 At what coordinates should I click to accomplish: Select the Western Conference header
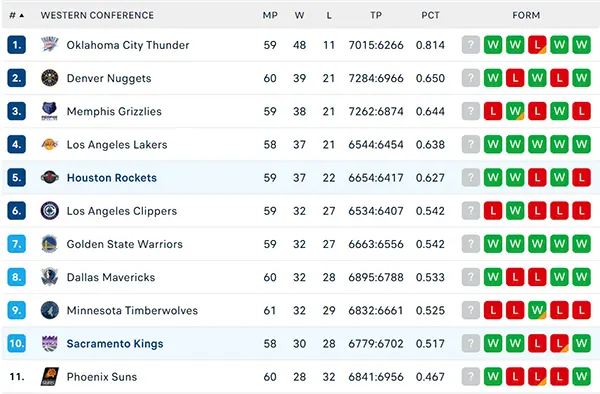(x=97, y=15)
